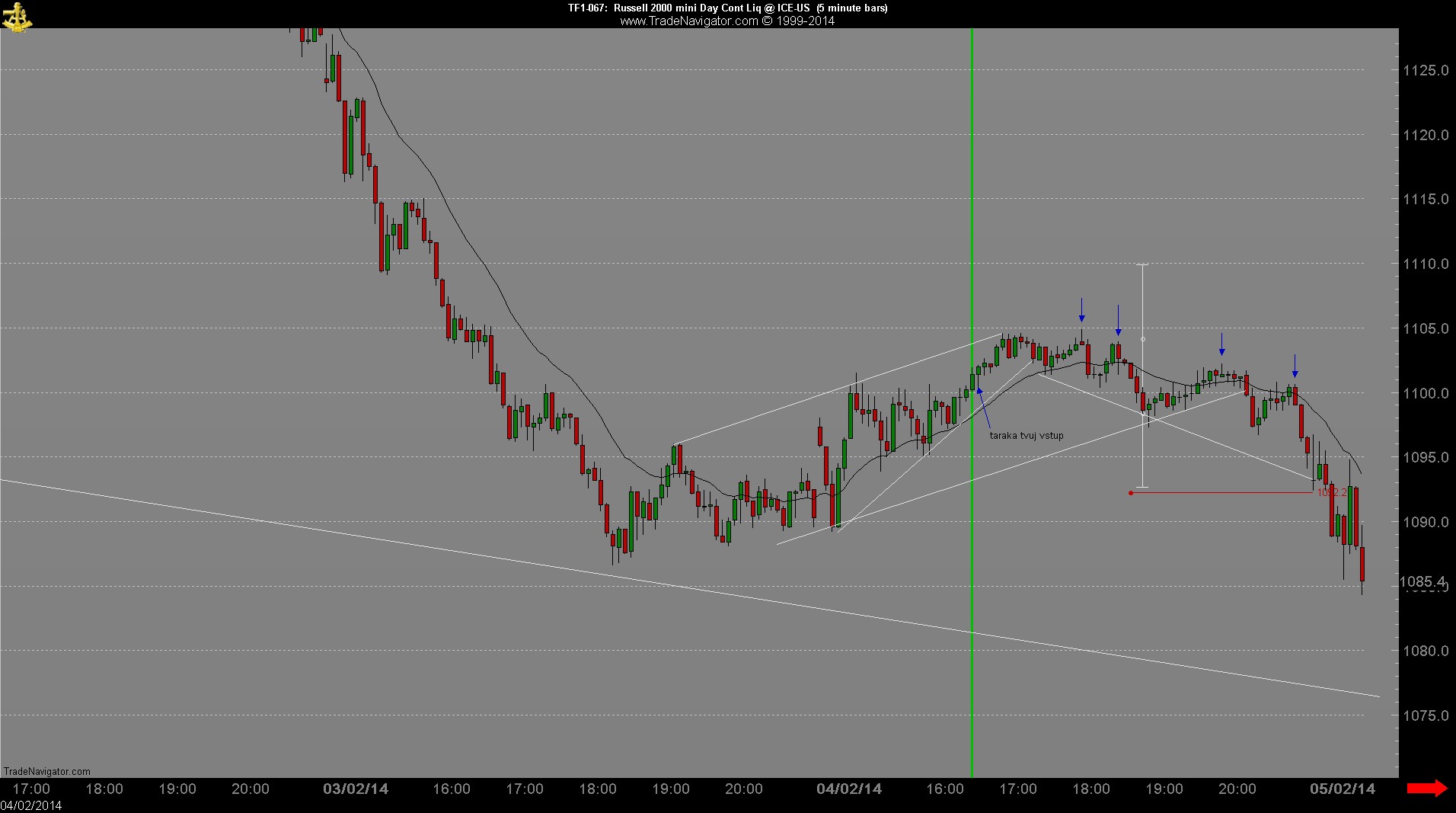This screenshot has height=813, width=1456.
Task: Select the long descending white trendline
Action: pos(689,587)
